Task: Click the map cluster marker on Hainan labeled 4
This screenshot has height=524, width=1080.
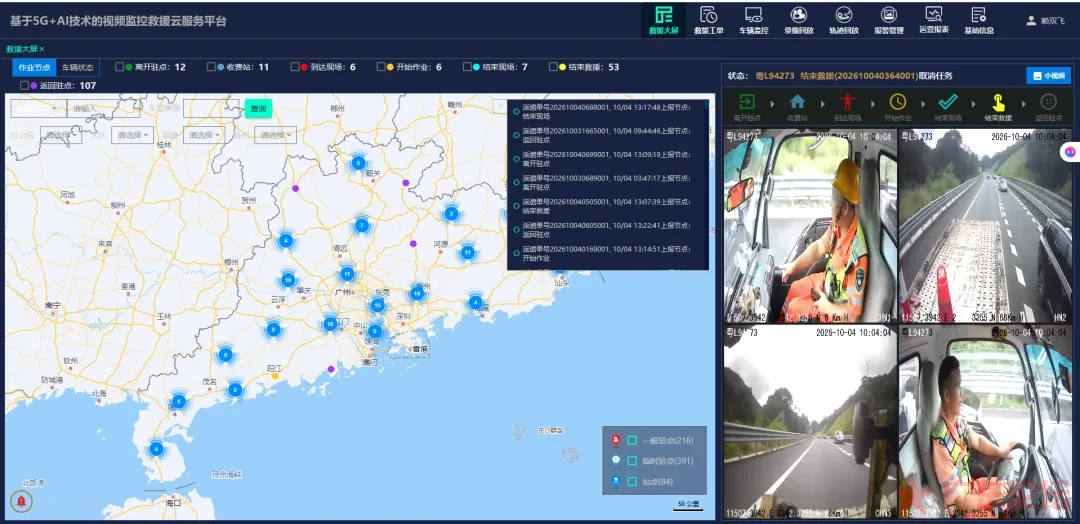Action: pyautogui.click(x=156, y=450)
